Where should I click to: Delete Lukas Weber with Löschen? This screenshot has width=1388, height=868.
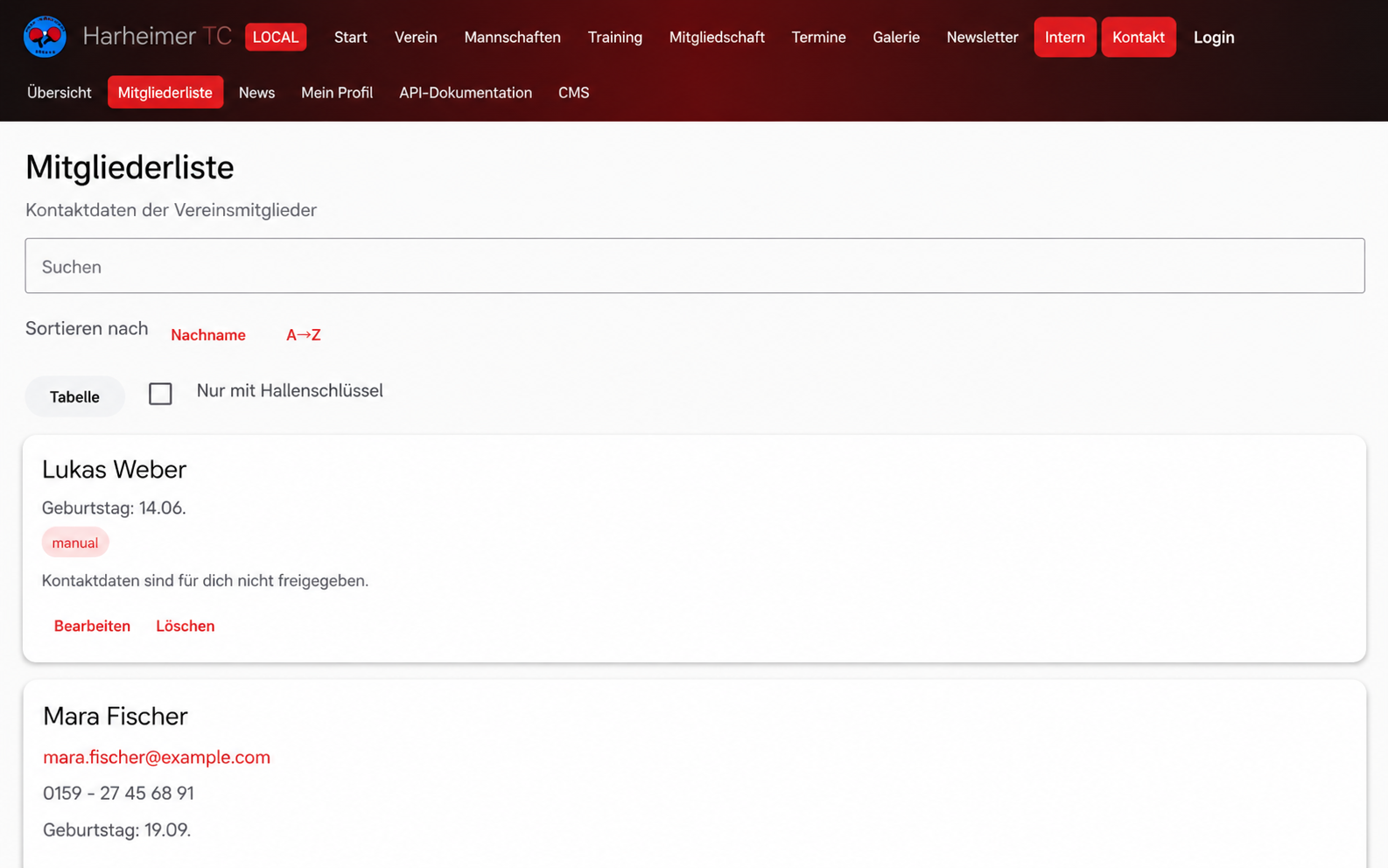(x=186, y=626)
